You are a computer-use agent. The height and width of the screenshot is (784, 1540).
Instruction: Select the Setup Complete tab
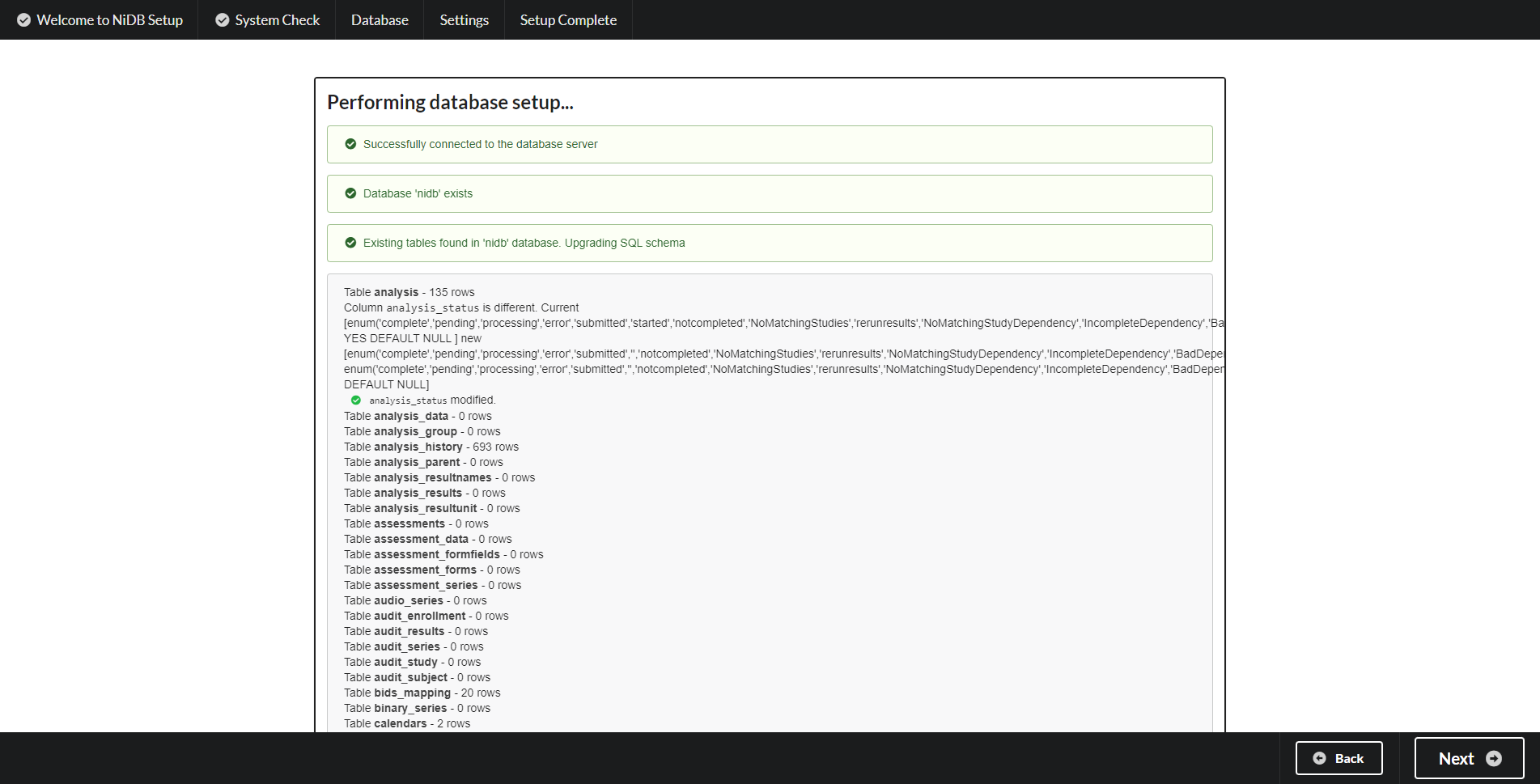[x=568, y=19]
